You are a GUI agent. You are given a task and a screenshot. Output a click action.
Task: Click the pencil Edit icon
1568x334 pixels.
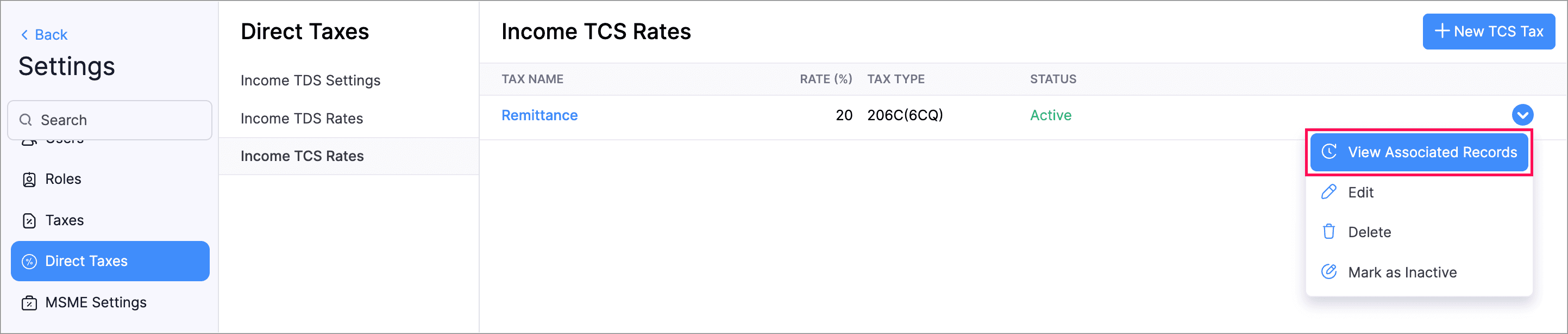point(1329,193)
